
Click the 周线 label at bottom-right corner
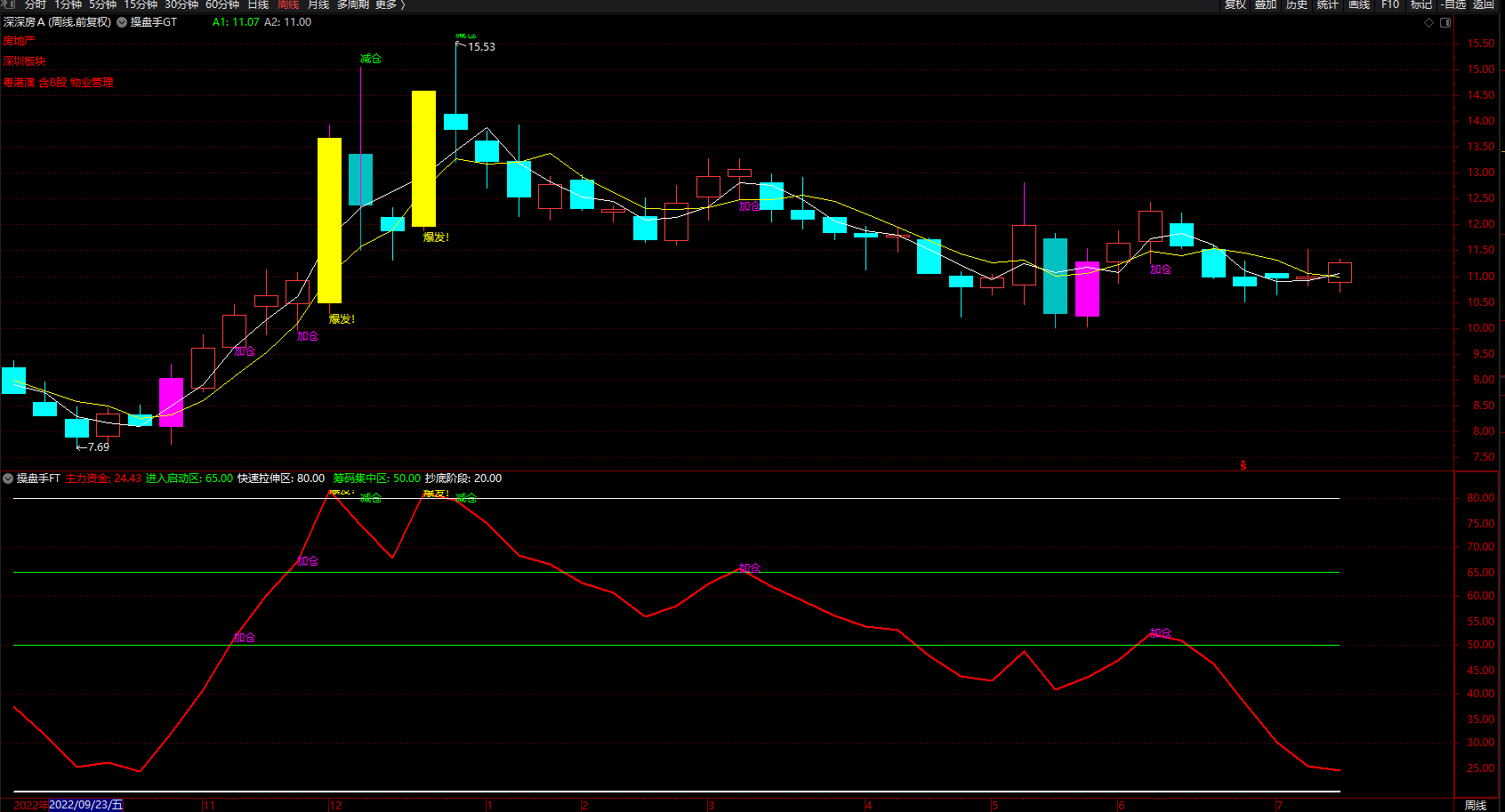tap(1476, 805)
